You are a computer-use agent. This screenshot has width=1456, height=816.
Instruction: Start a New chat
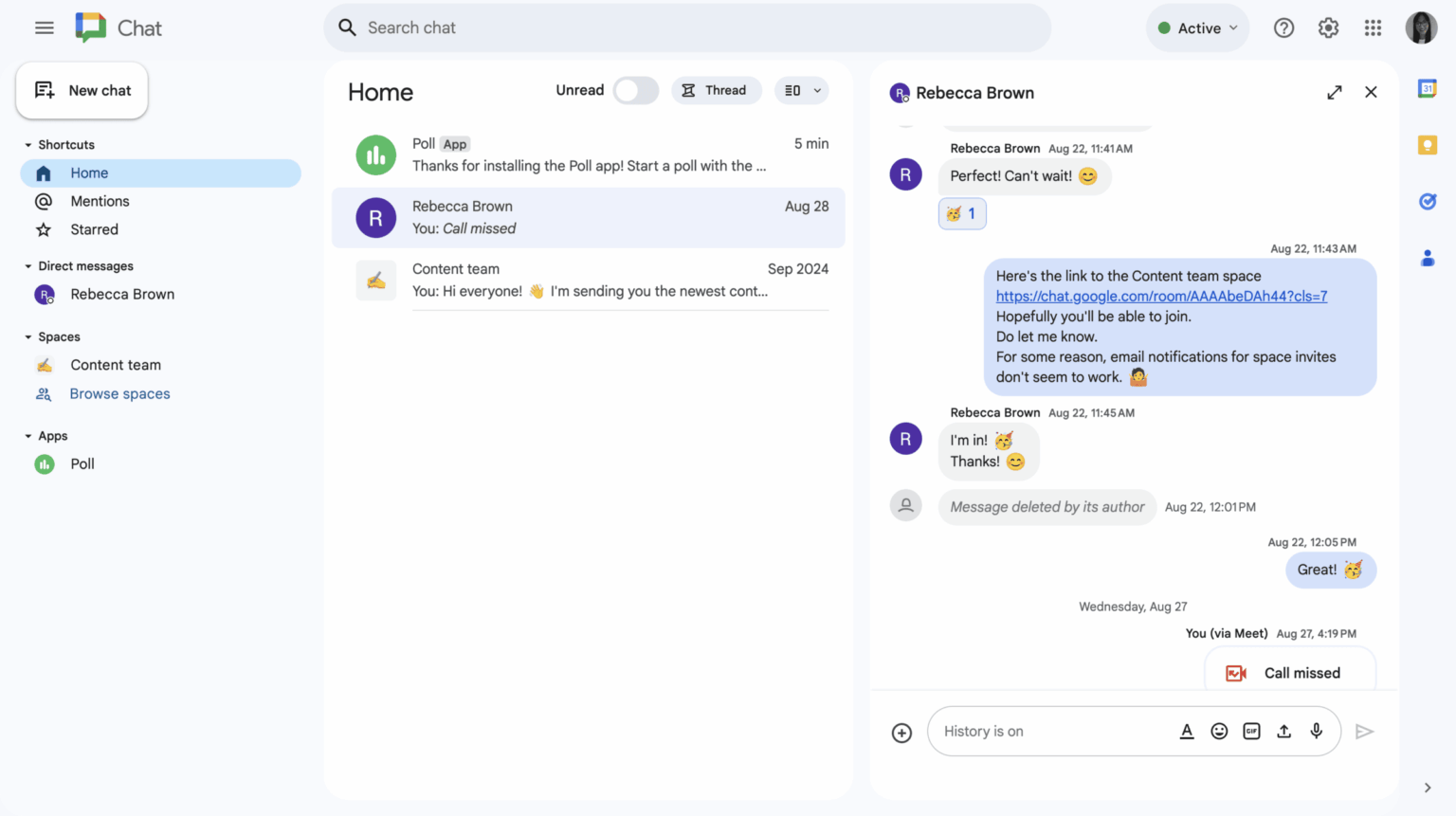click(x=82, y=90)
